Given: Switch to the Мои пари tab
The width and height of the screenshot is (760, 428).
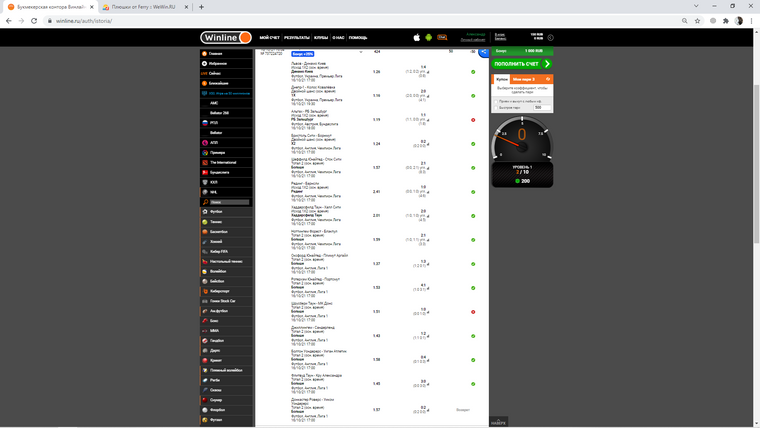Looking at the screenshot, I should point(523,79).
